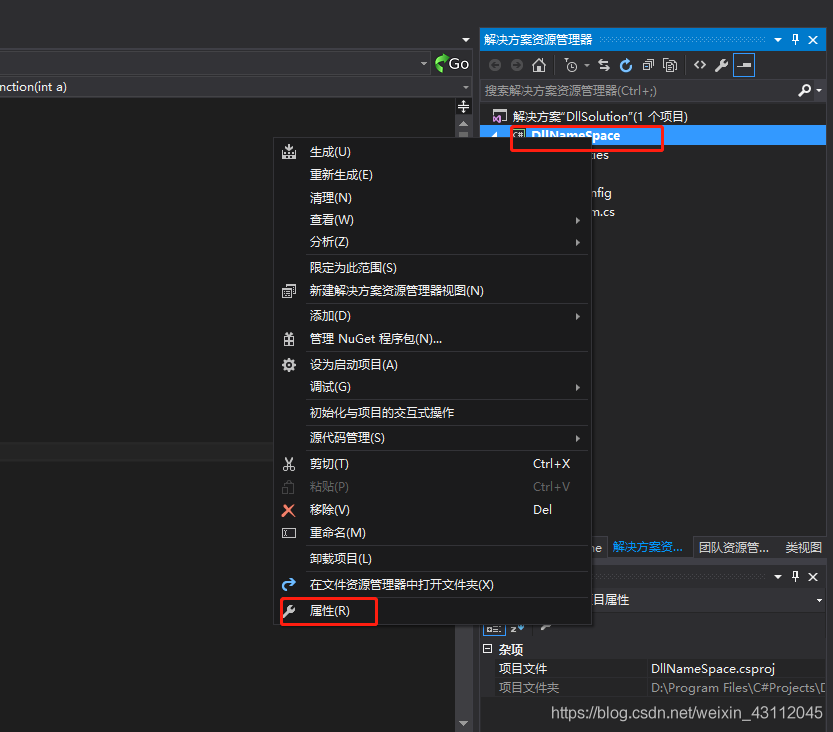
Task: Toggle the Preview Selected Items button
Action: [x=743, y=65]
